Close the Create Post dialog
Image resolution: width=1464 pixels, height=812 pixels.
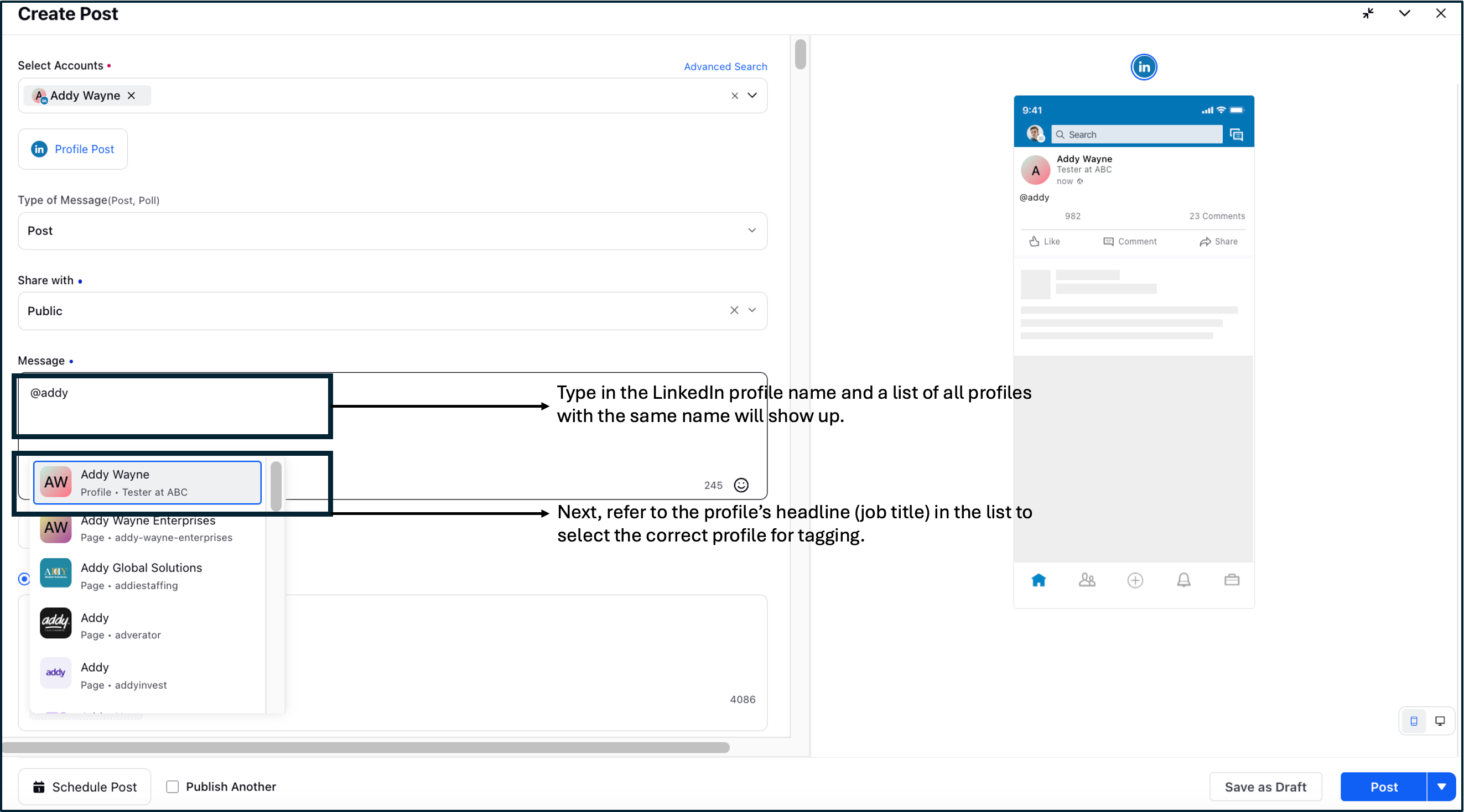pyautogui.click(x=1441, y=13)
